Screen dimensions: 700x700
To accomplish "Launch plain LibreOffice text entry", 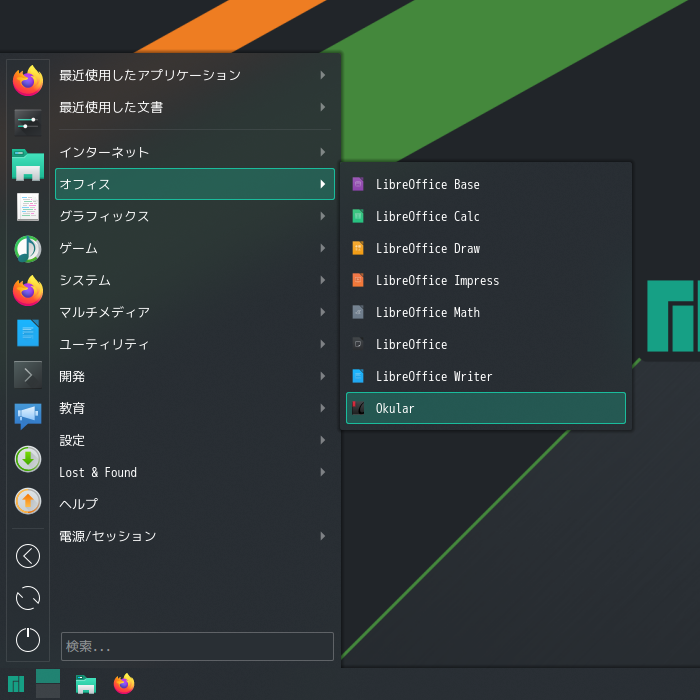I will tap(411, 344).
